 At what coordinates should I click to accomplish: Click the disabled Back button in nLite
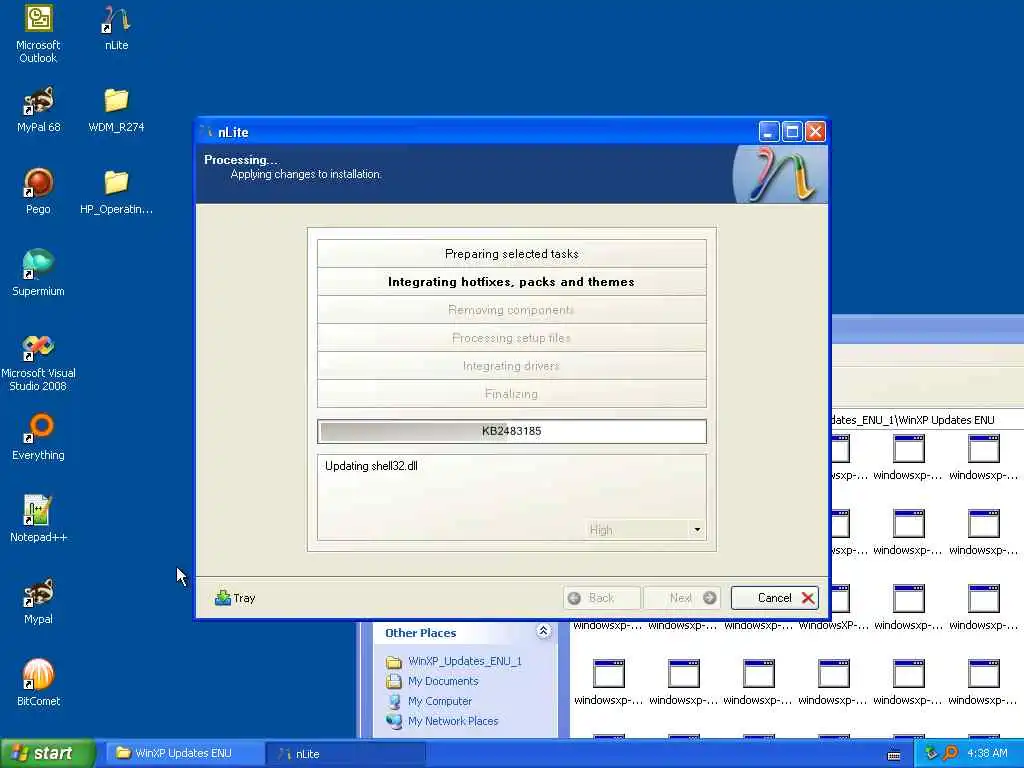(x=601, y=598)
